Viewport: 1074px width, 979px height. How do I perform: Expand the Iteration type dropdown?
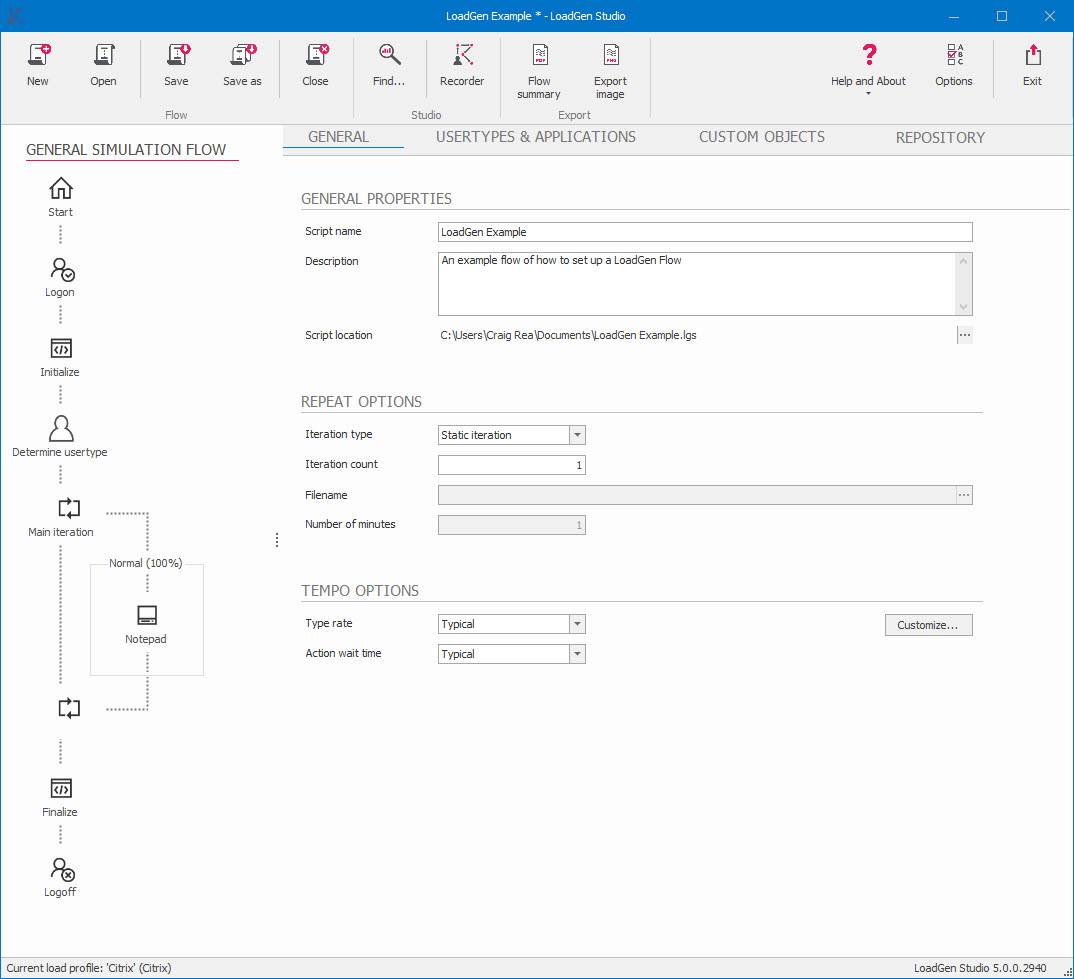coord(577,435)
